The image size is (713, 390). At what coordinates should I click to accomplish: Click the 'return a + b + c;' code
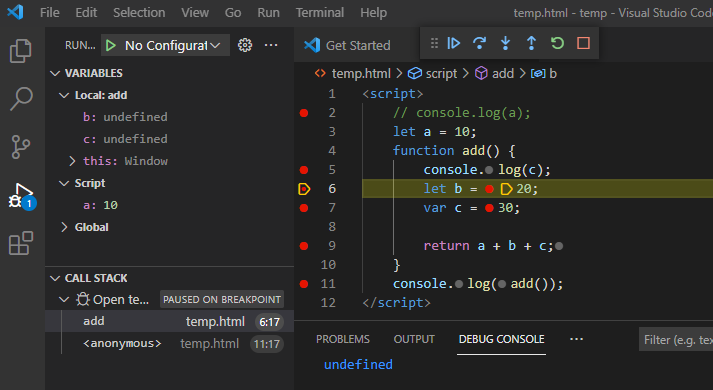tap(488, 246)
